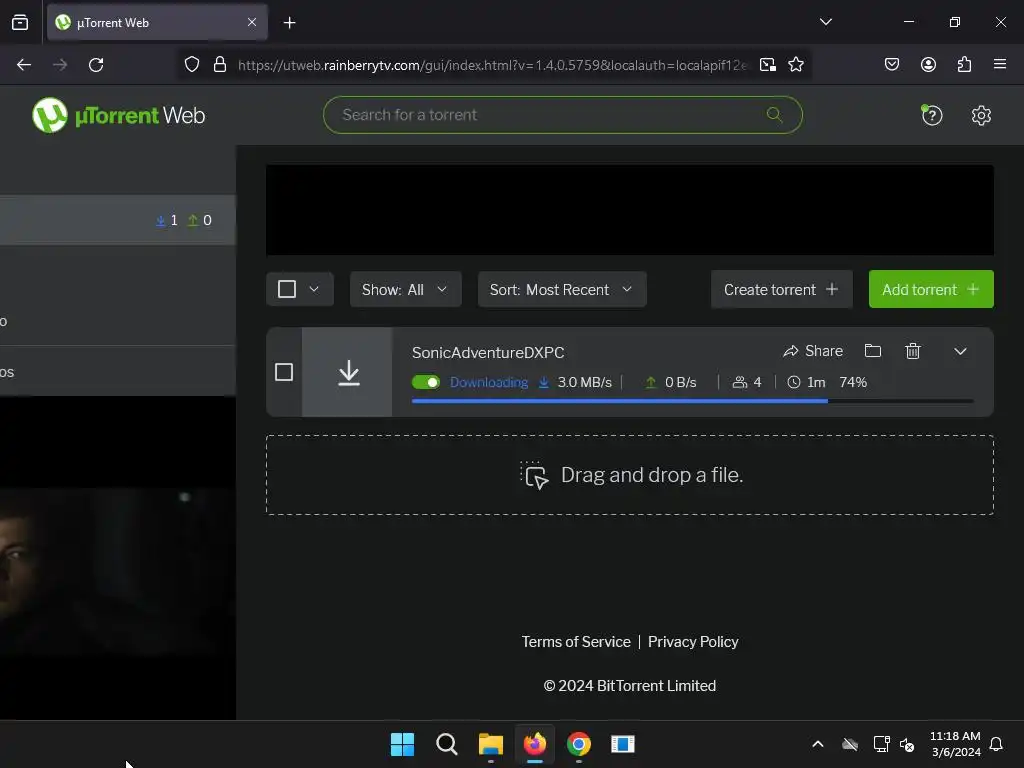1024x768 pixels.
Task: Click the download arrow thumbnail of SonicAdventureDXPC
Action: click(348, 372)
